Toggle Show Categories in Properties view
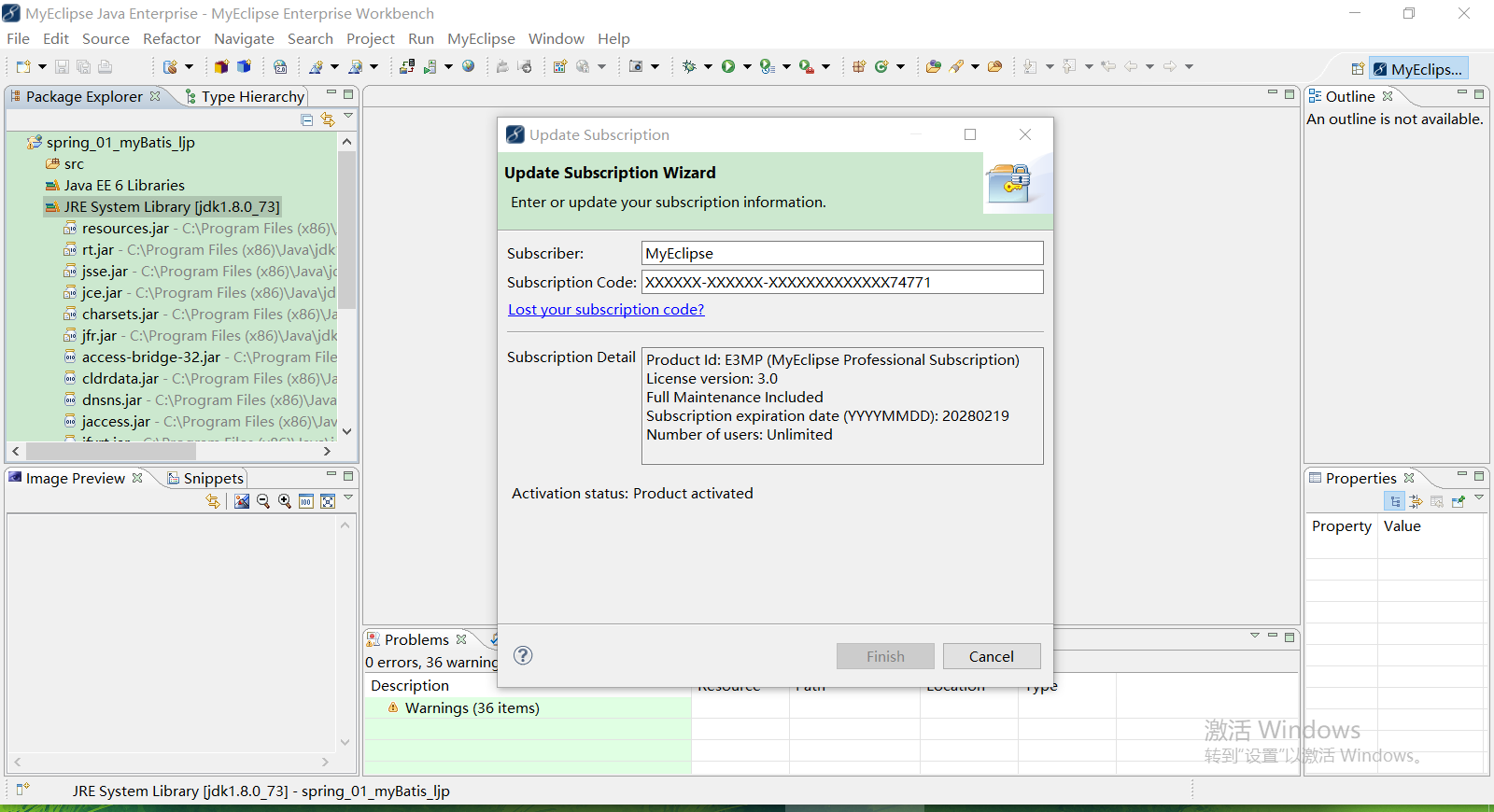This screenshot has height=812, width=1494. pos(1395,501)
